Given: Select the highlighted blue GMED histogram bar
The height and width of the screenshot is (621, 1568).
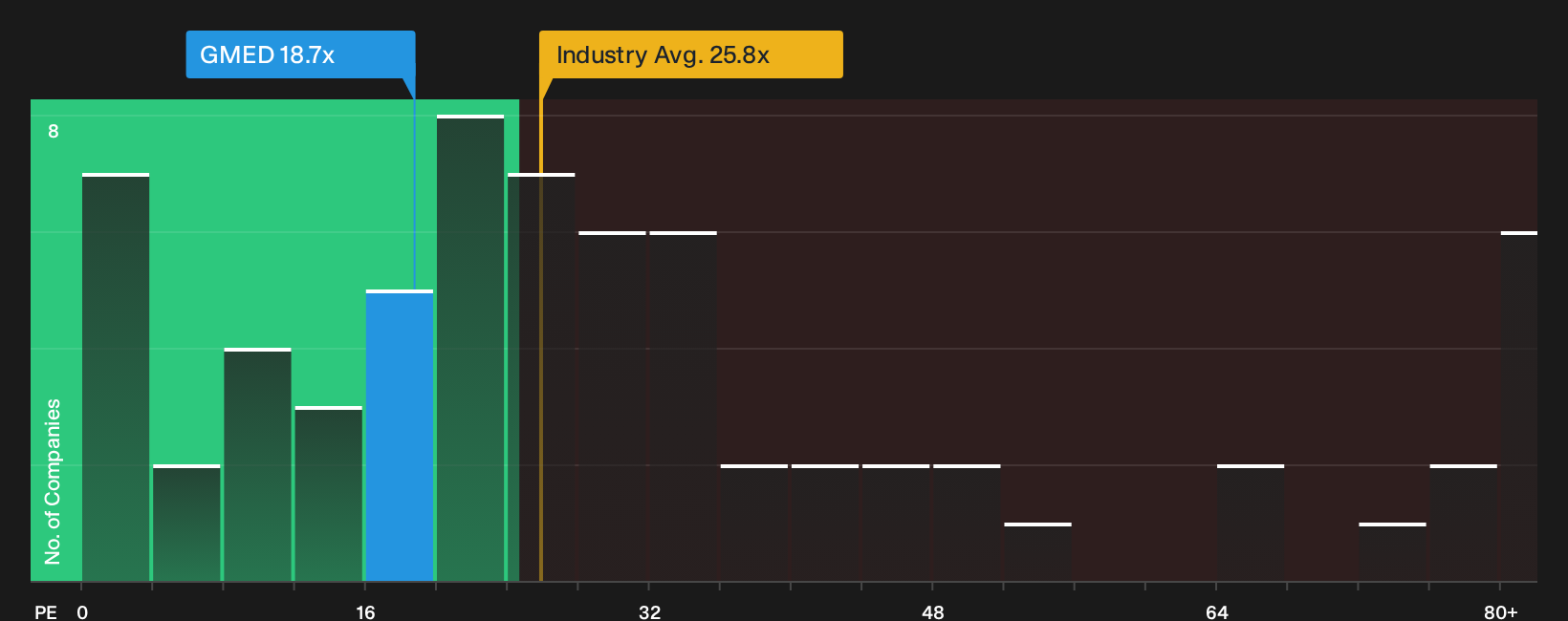Looking at the screenshot, I should tap(400, 436).
